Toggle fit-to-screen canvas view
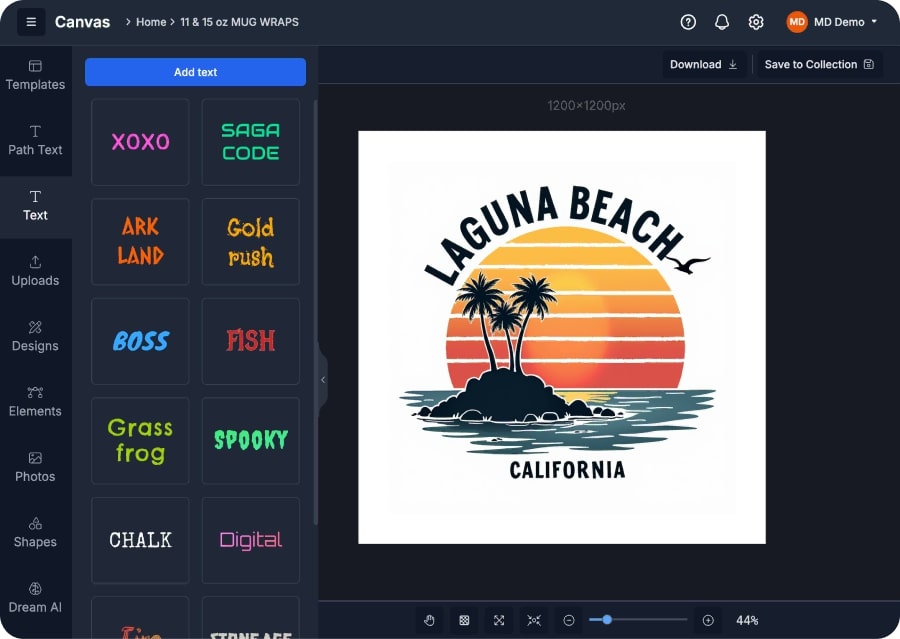 coord(499,620)
